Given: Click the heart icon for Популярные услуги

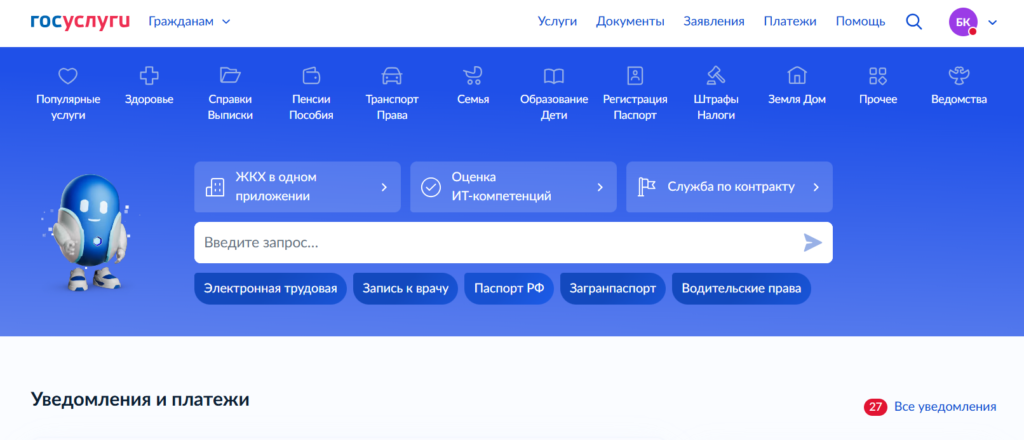Looking at the screenshot, I should pos(68,75).
